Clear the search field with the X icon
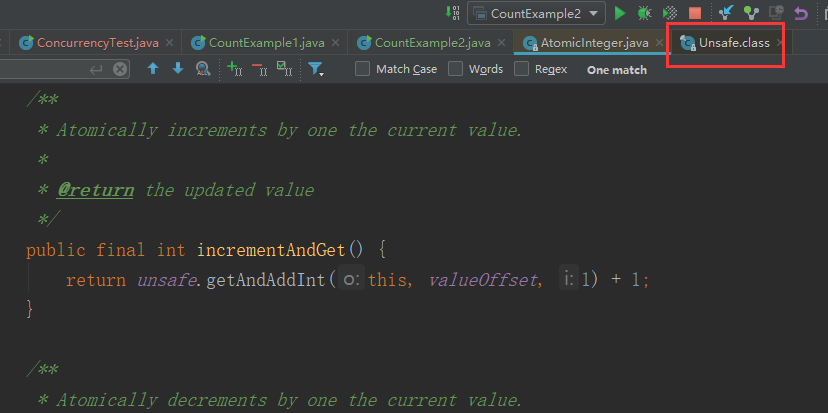This screenshot has width=828, height=413. click(120, 69)
